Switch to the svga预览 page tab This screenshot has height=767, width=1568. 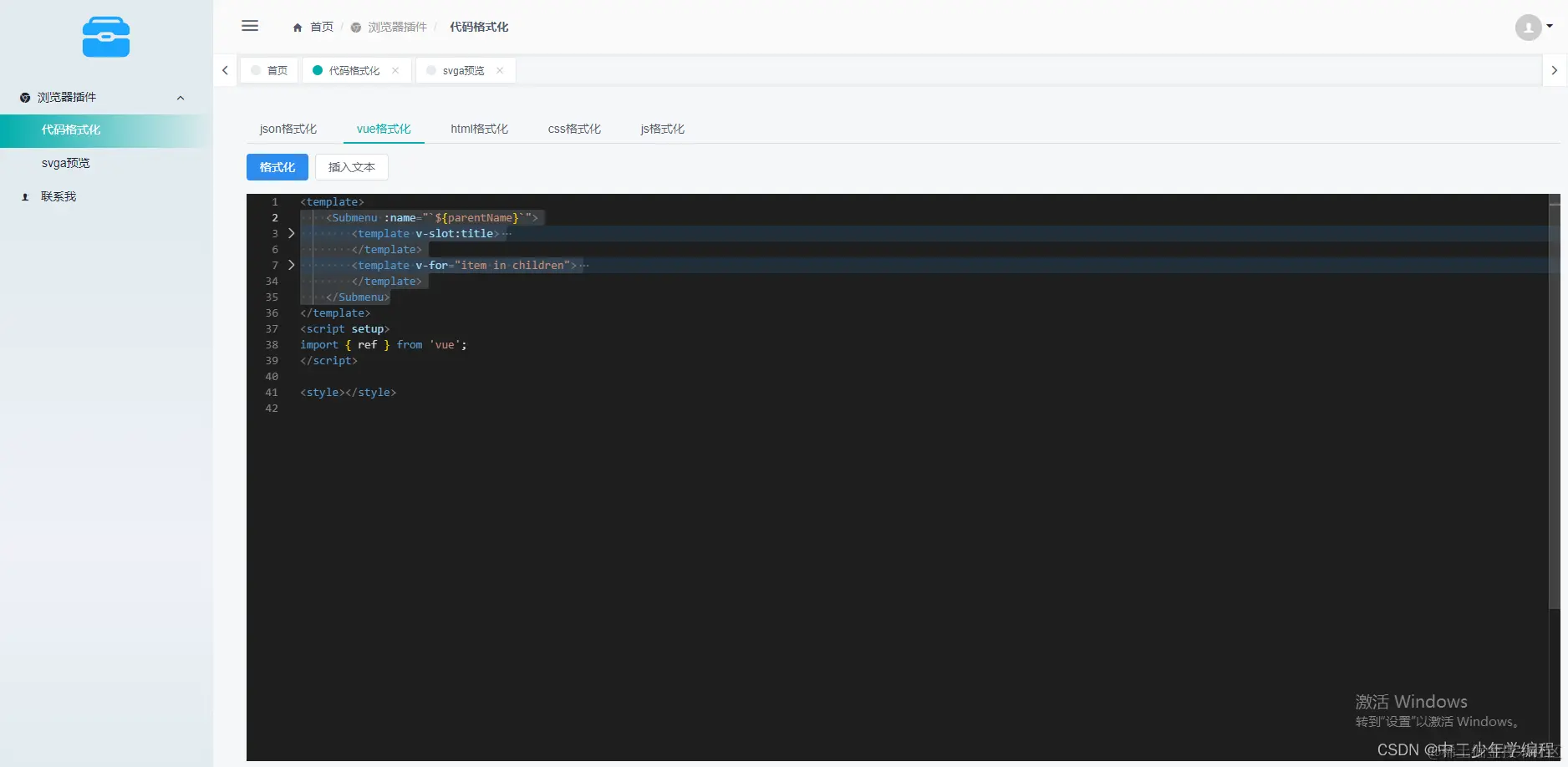point(466,70)
